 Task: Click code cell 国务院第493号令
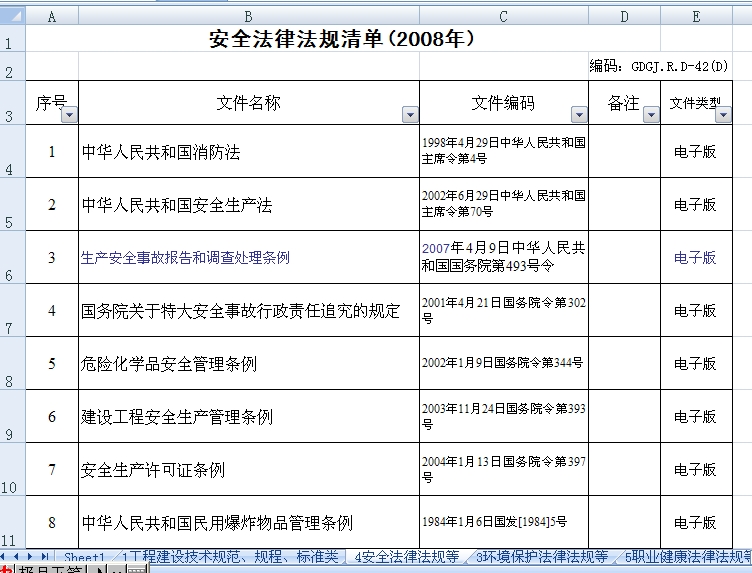click(504, 257)
